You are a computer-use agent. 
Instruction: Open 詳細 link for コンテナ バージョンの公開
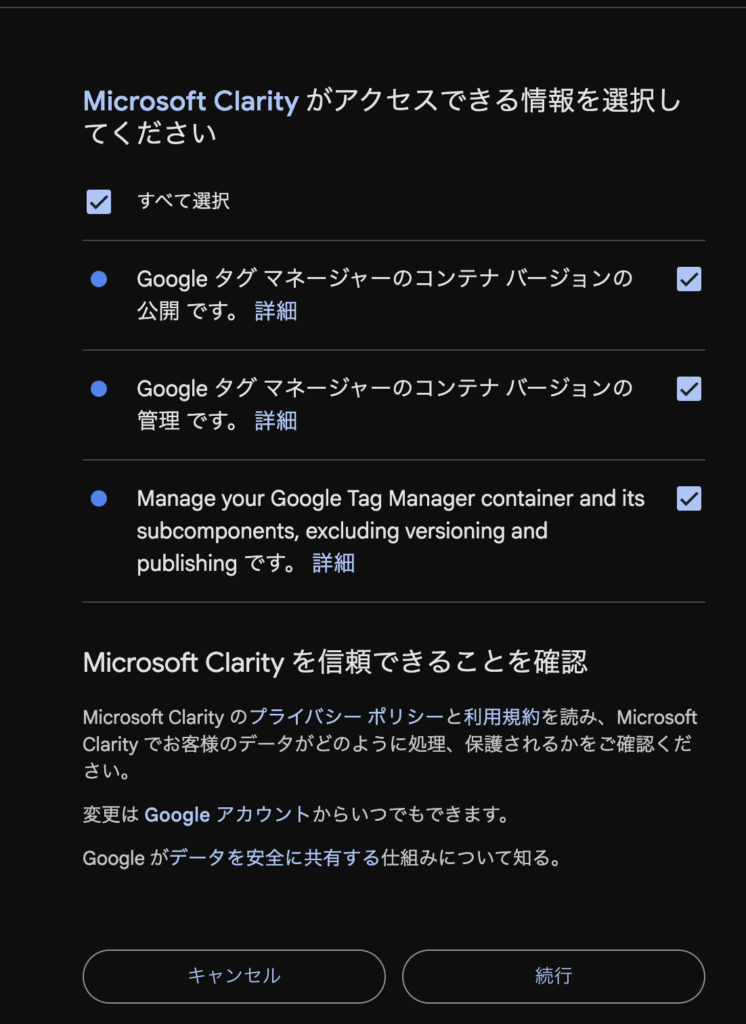click(276, 311)
